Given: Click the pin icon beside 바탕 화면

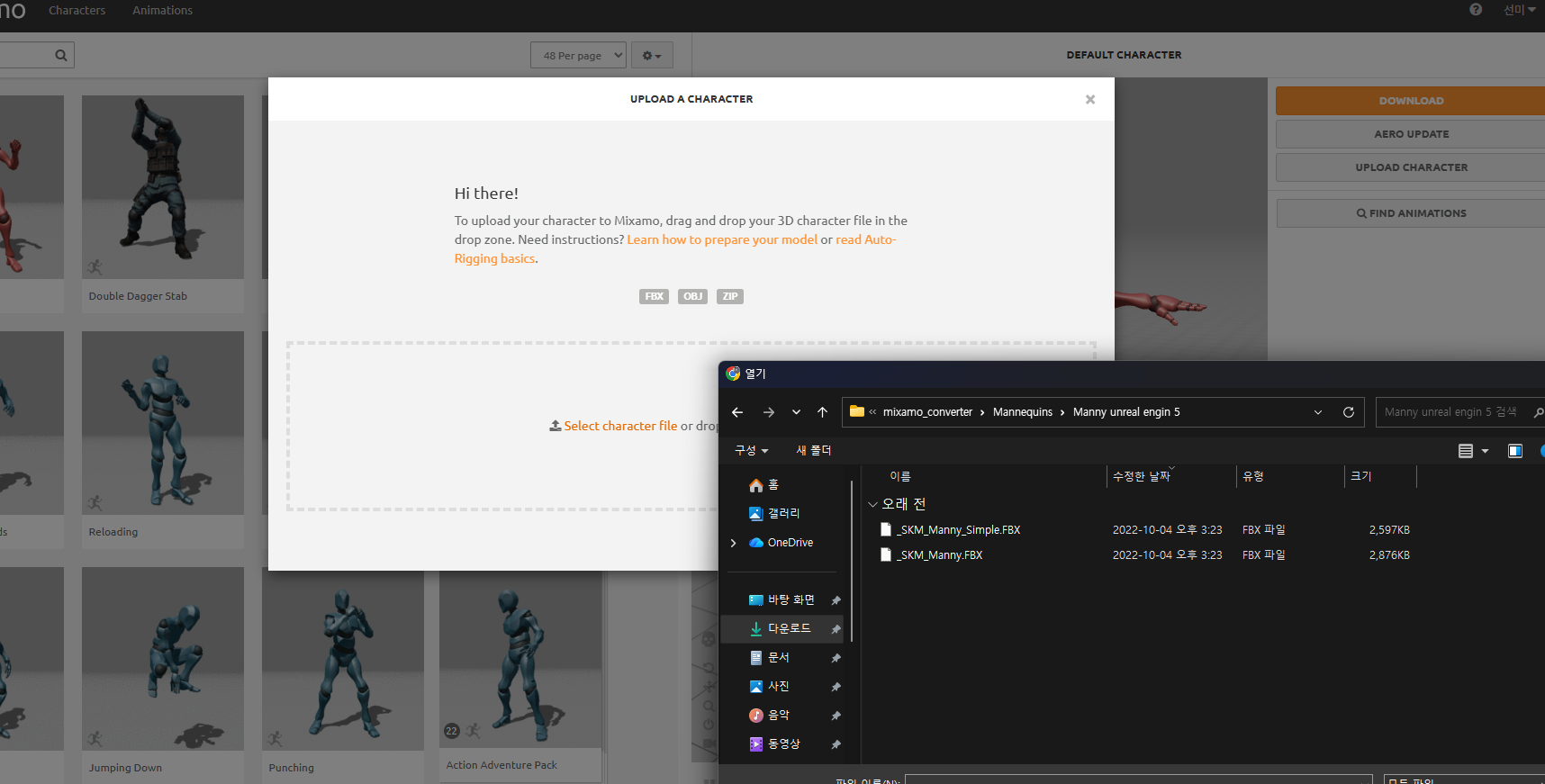Looking at the screenshot, I should point(836,600).
